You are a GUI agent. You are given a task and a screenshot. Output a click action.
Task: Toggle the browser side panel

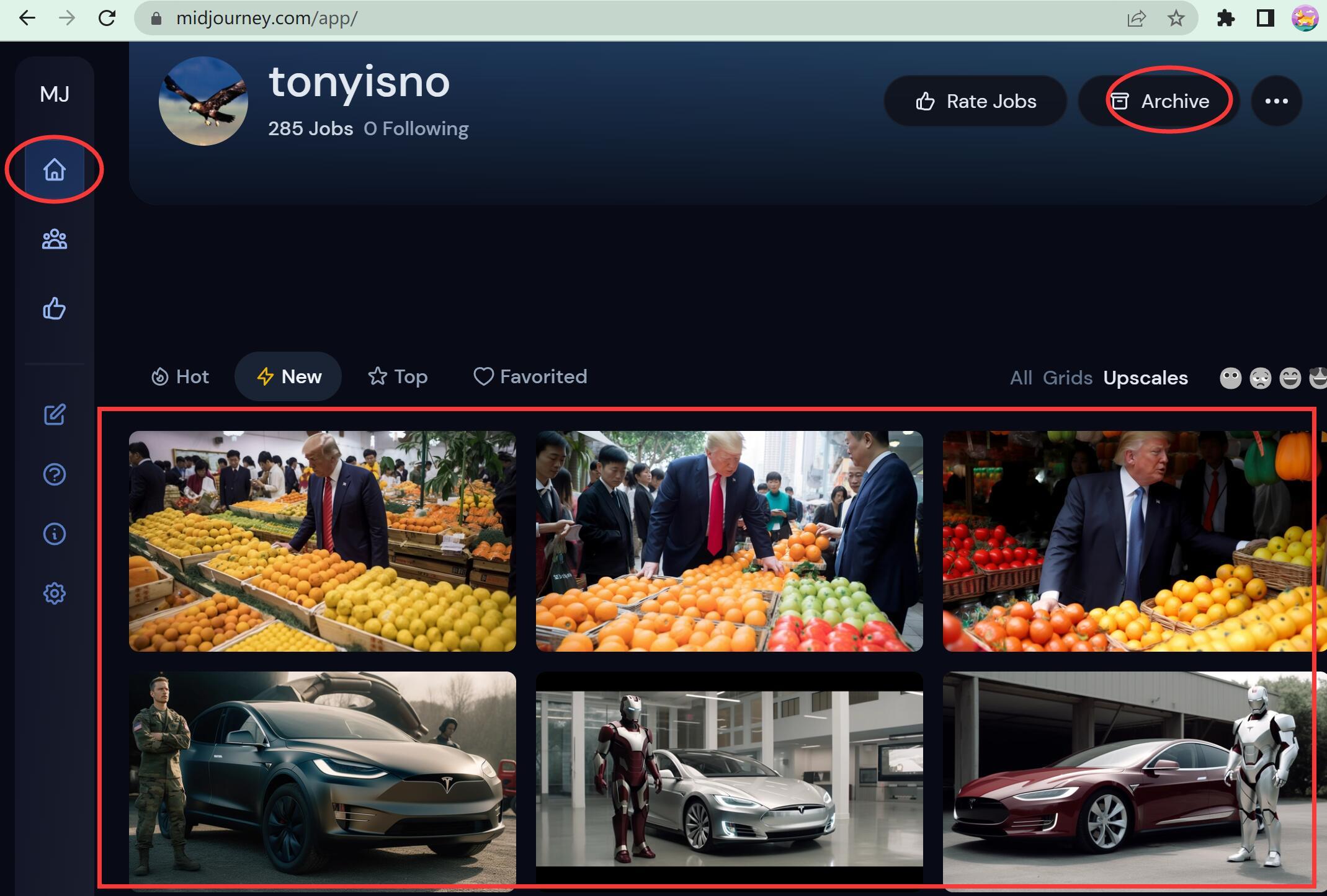pos(1265,19)
